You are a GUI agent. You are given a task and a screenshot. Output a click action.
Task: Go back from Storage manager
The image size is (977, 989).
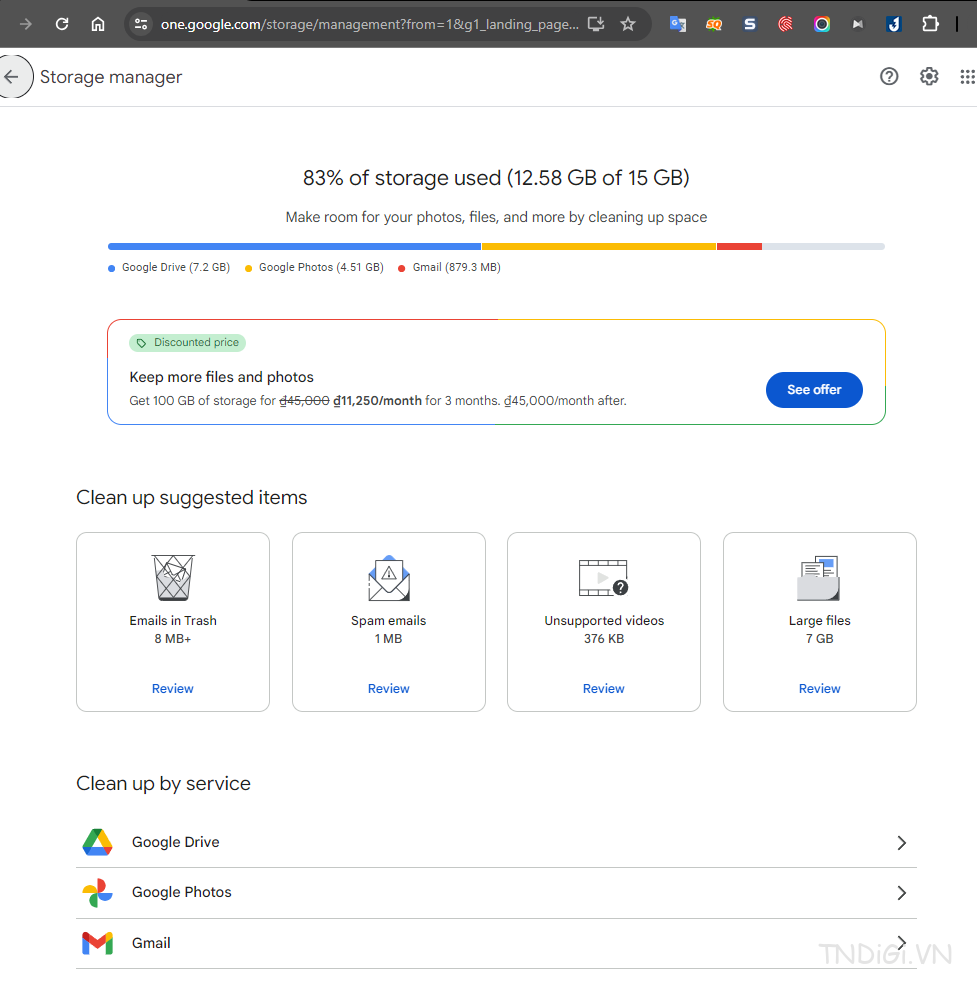13,77
